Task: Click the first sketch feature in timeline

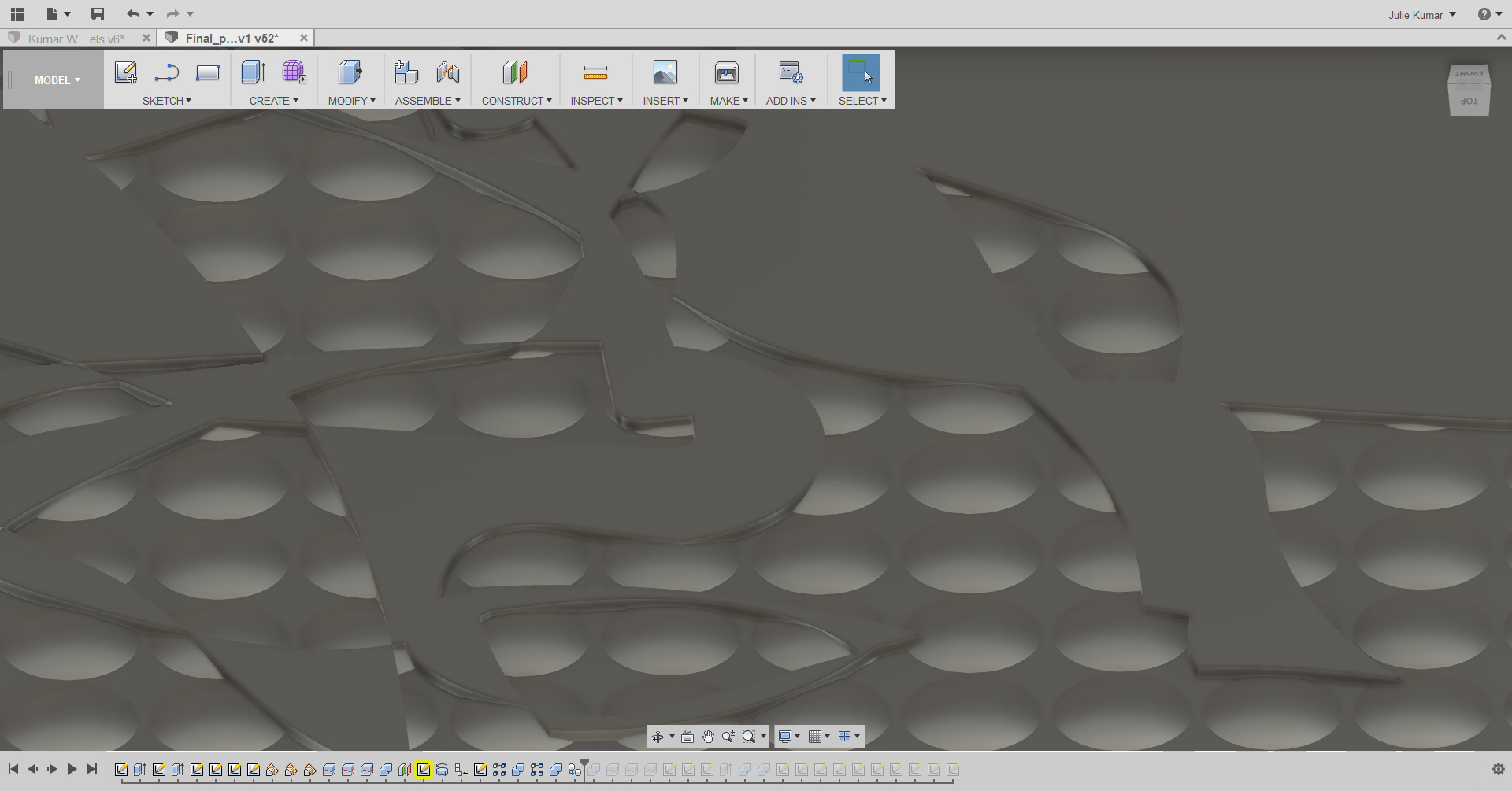Action: point(121,770)
